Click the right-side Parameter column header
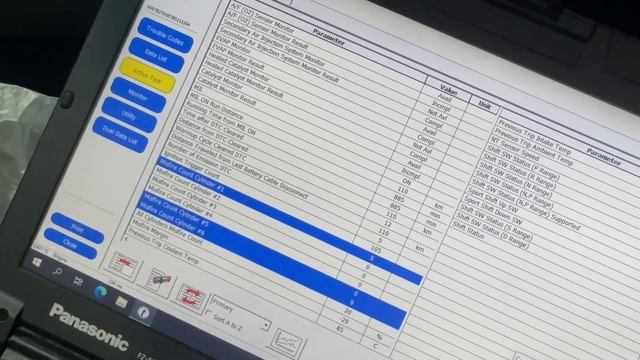 click(604, 157)
